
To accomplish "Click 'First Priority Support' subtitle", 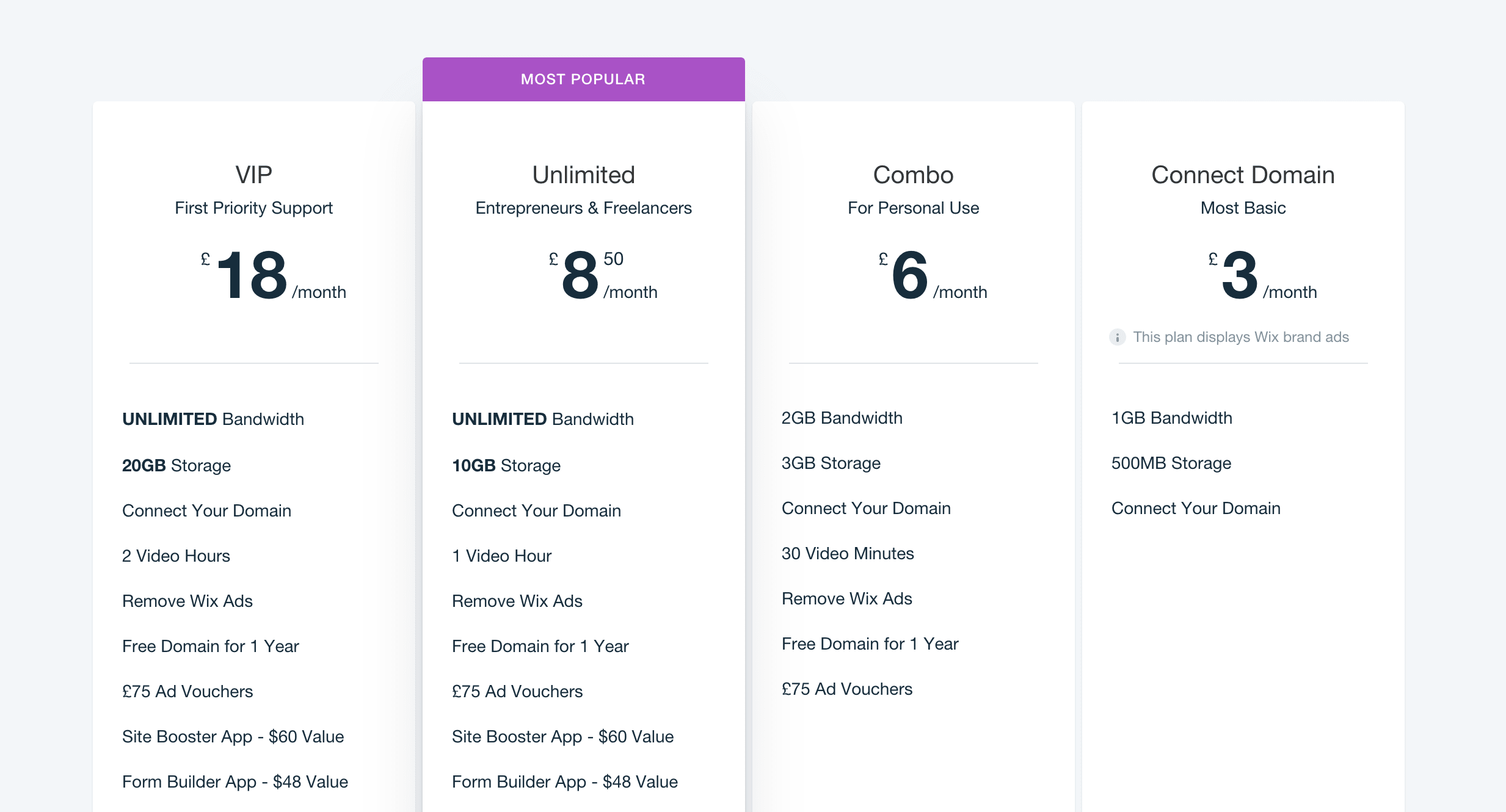I will pyautogui.click(x=254, y=208).
